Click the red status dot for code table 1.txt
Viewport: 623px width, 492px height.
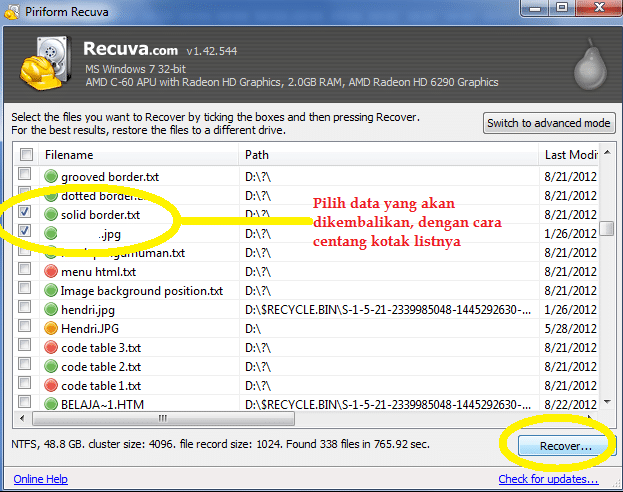pyautogui.click(x=51, y=385)
